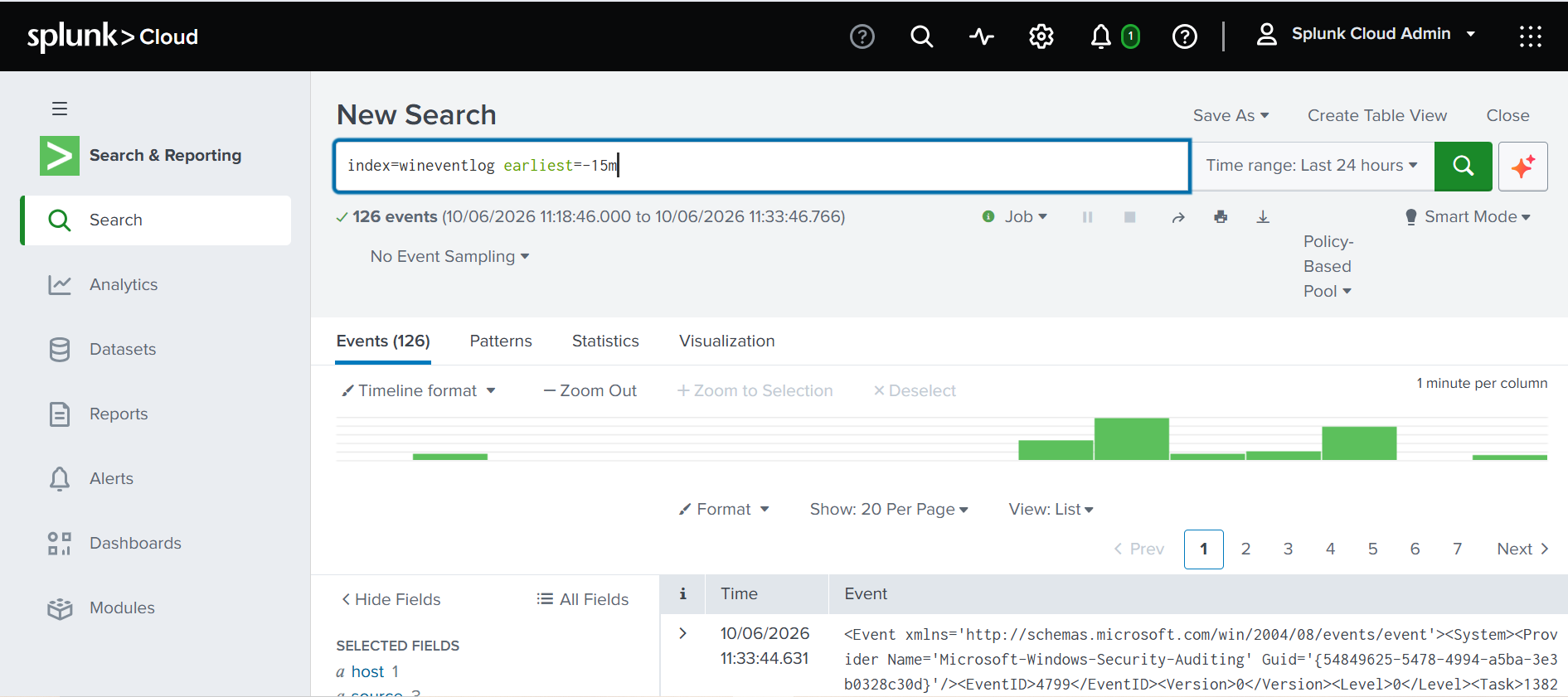This screenshot has width=1568, height=697.
Task: Print the search results
Action: click(1221, 217)
